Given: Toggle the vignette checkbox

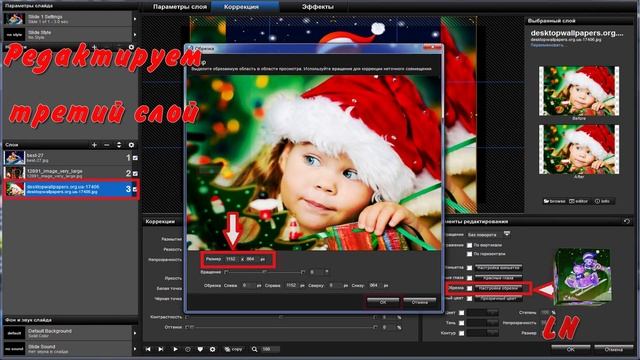Looking at the screenshot, I should (469, 268).
